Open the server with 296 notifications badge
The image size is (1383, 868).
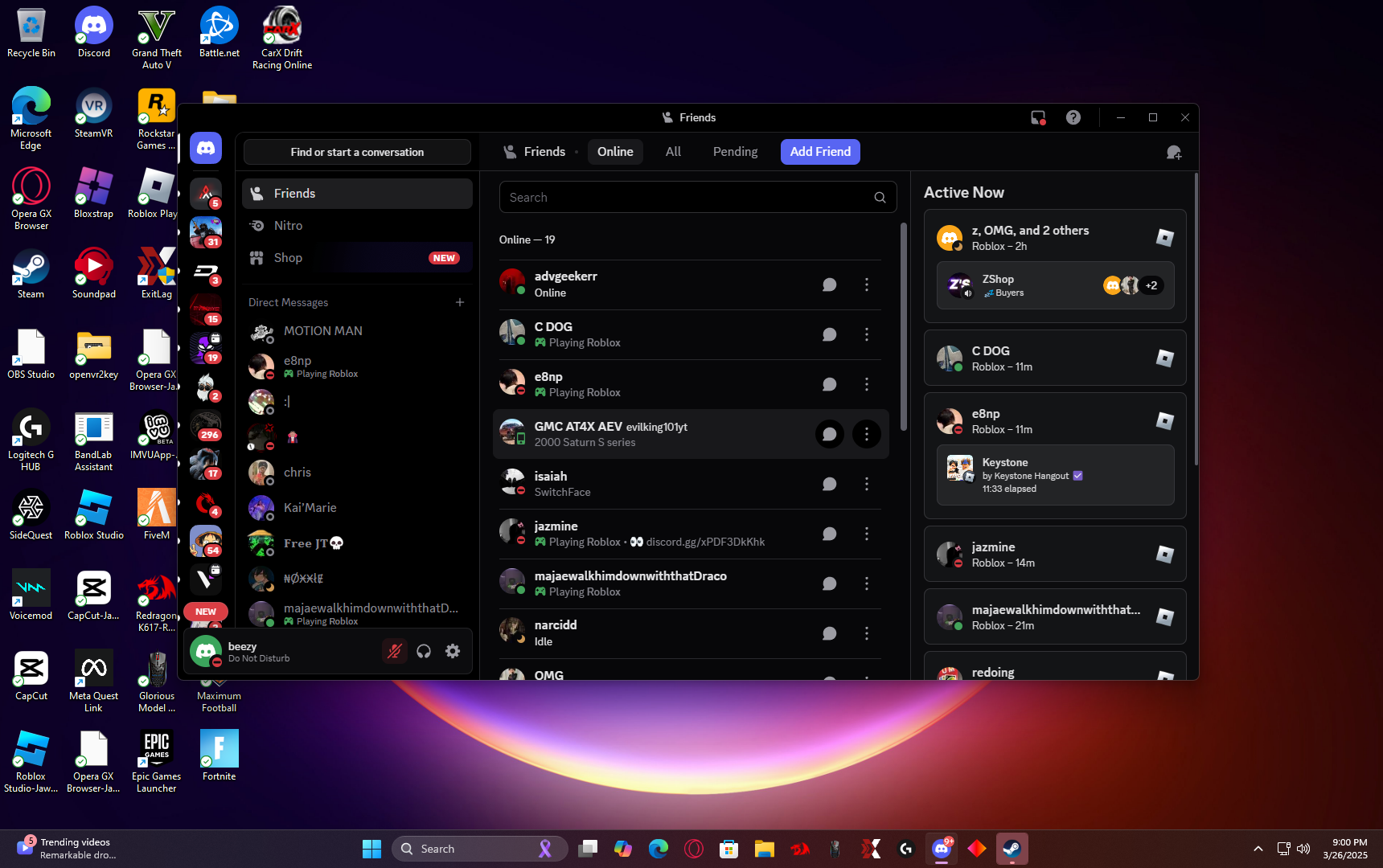pyautogui.click(x=206, y=425)
